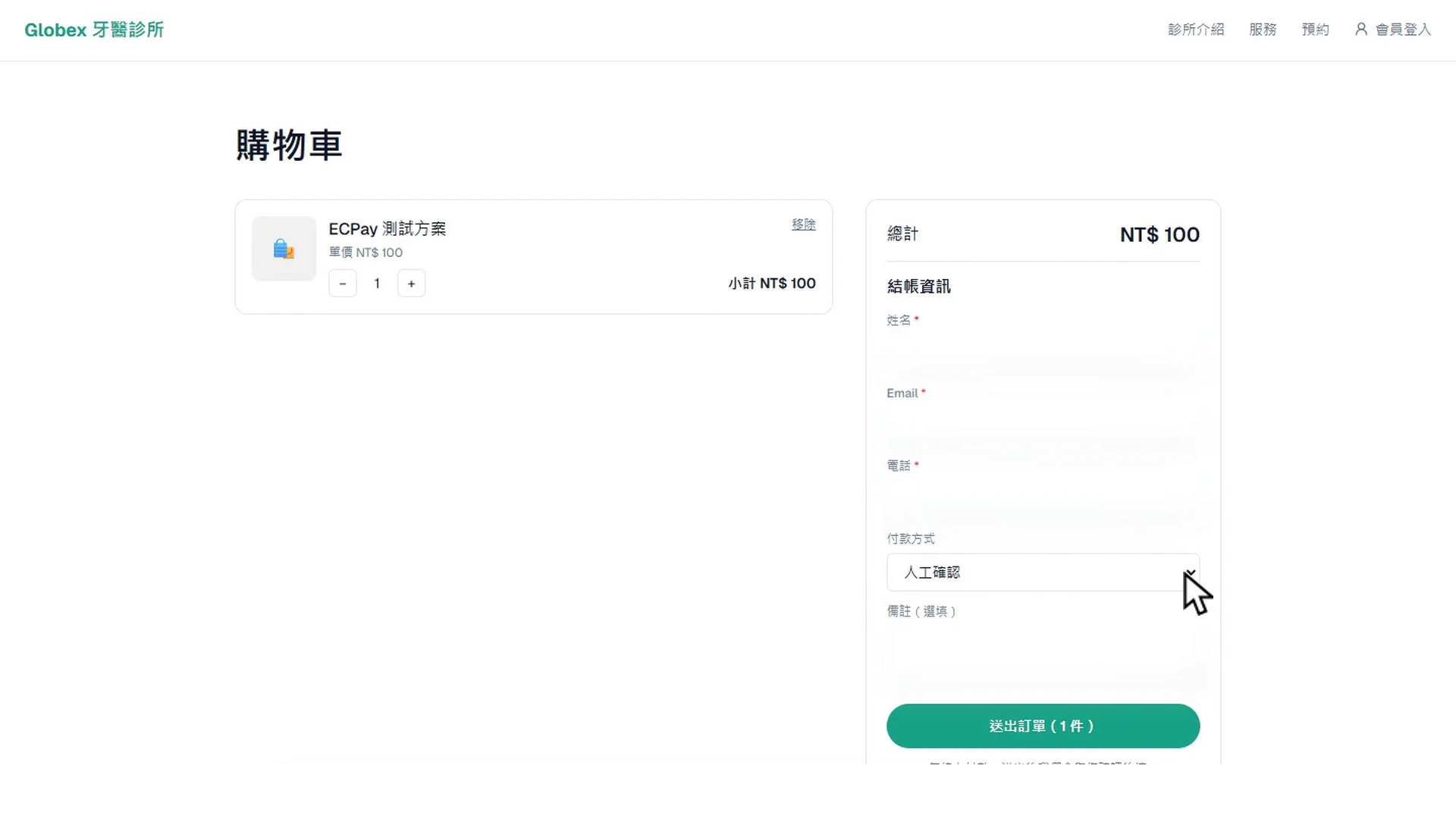Click the ECPay 測試方案 product thumbnail

point(284,249)
